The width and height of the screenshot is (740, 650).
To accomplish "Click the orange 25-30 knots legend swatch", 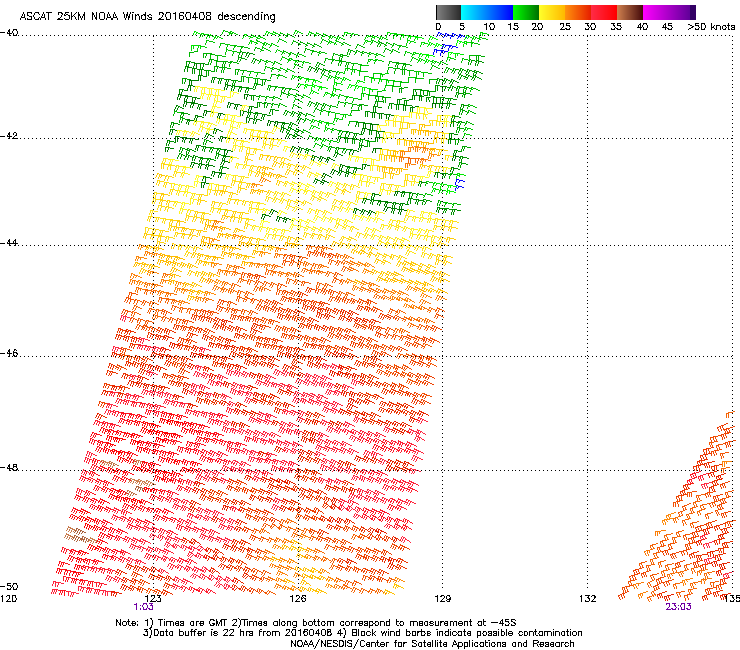I will click(578, 12).
